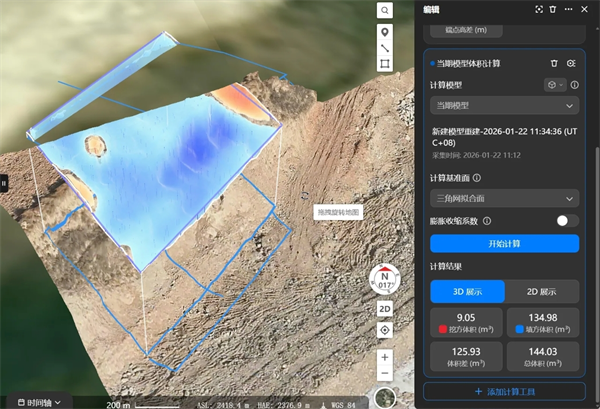This screenshot has width=600, height=409.
Task: Open the basemap satellite thumbnail
Action: tap(385, 399)
